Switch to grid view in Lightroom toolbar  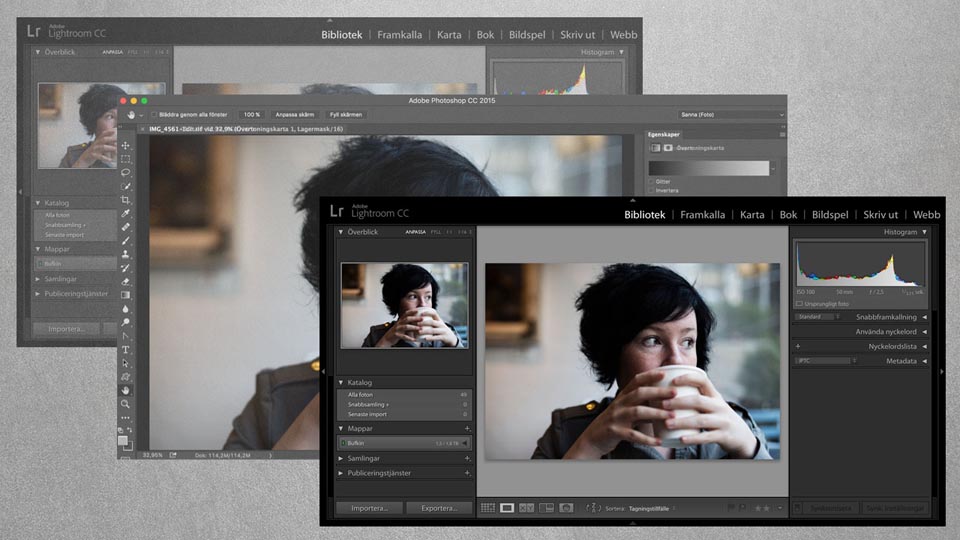pyautogui.click(x=488, y=508)
